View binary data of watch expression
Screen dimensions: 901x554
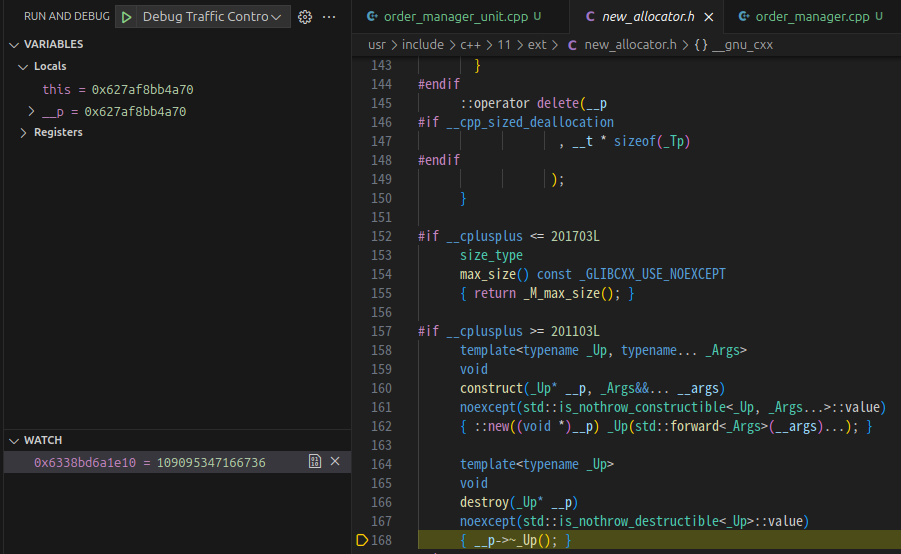pyautogui.click(x=315, y=461)
